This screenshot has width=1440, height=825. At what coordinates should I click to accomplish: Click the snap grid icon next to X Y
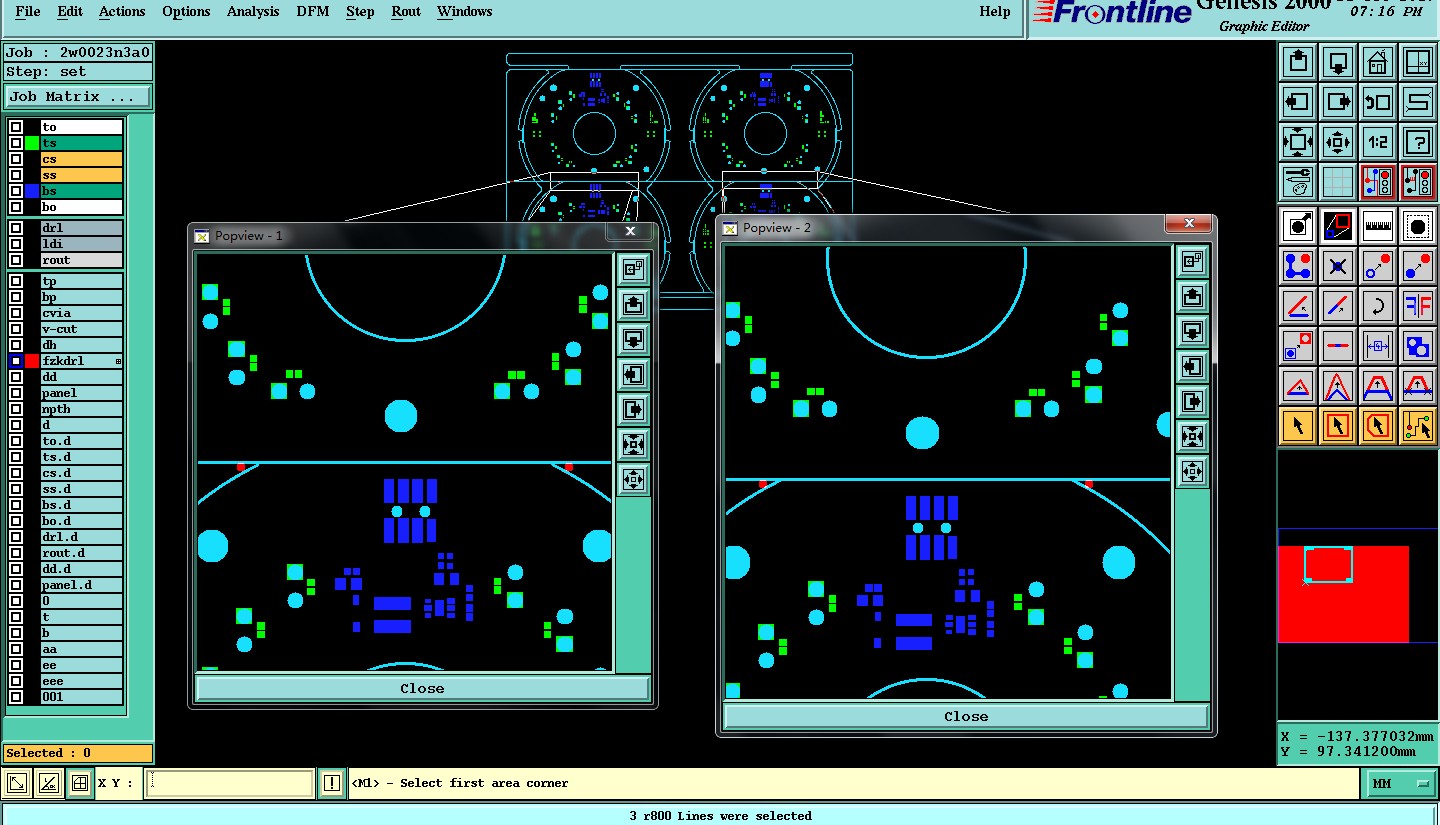[x=80, y=783]
